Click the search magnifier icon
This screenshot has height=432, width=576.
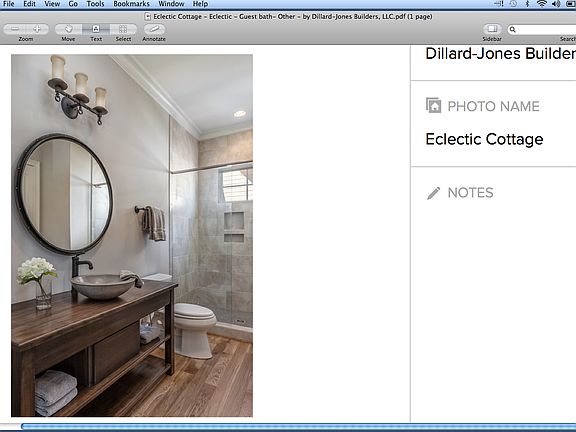(x=513, y=29)
